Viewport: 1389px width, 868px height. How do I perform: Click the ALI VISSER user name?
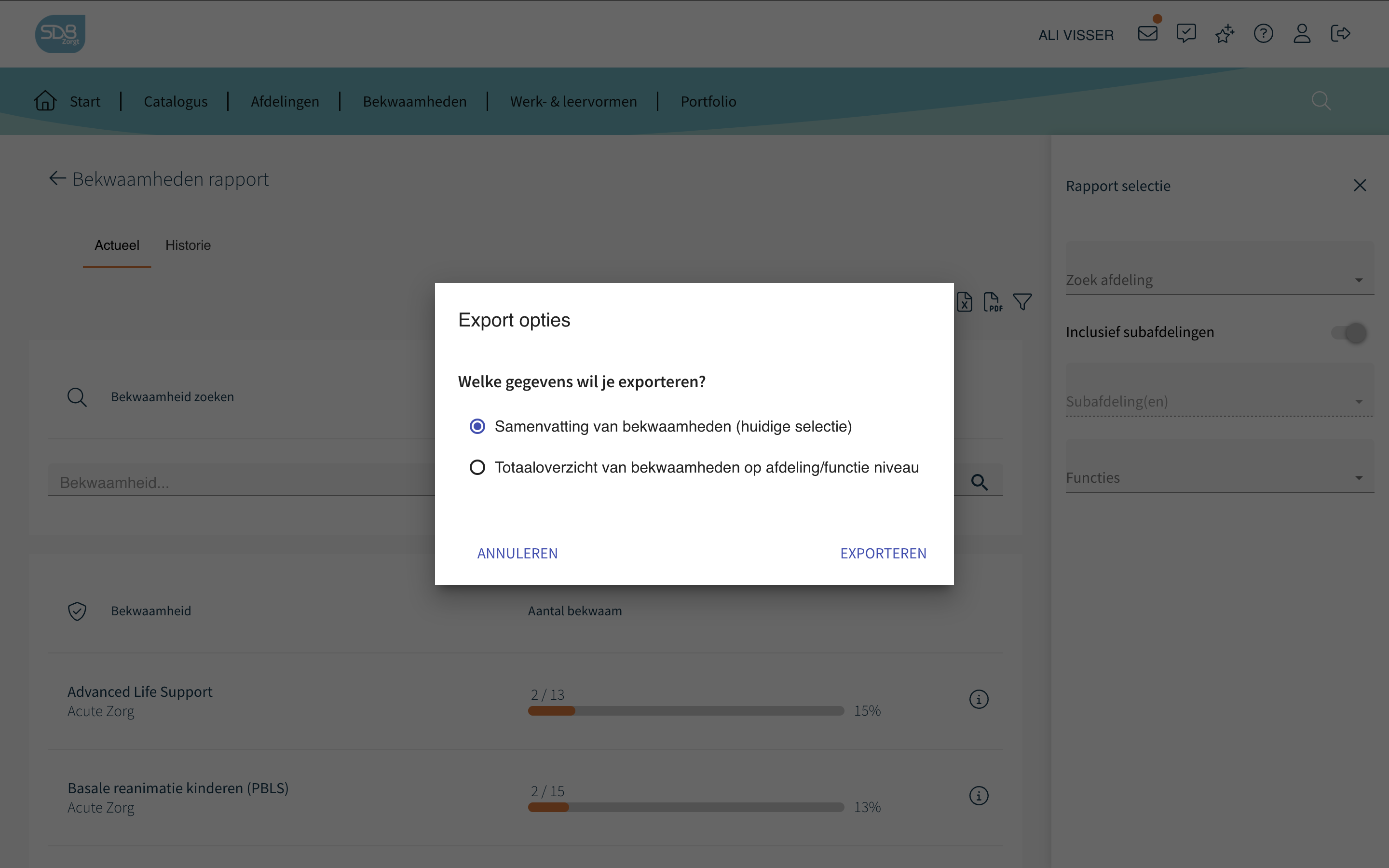click(1076, 35)
